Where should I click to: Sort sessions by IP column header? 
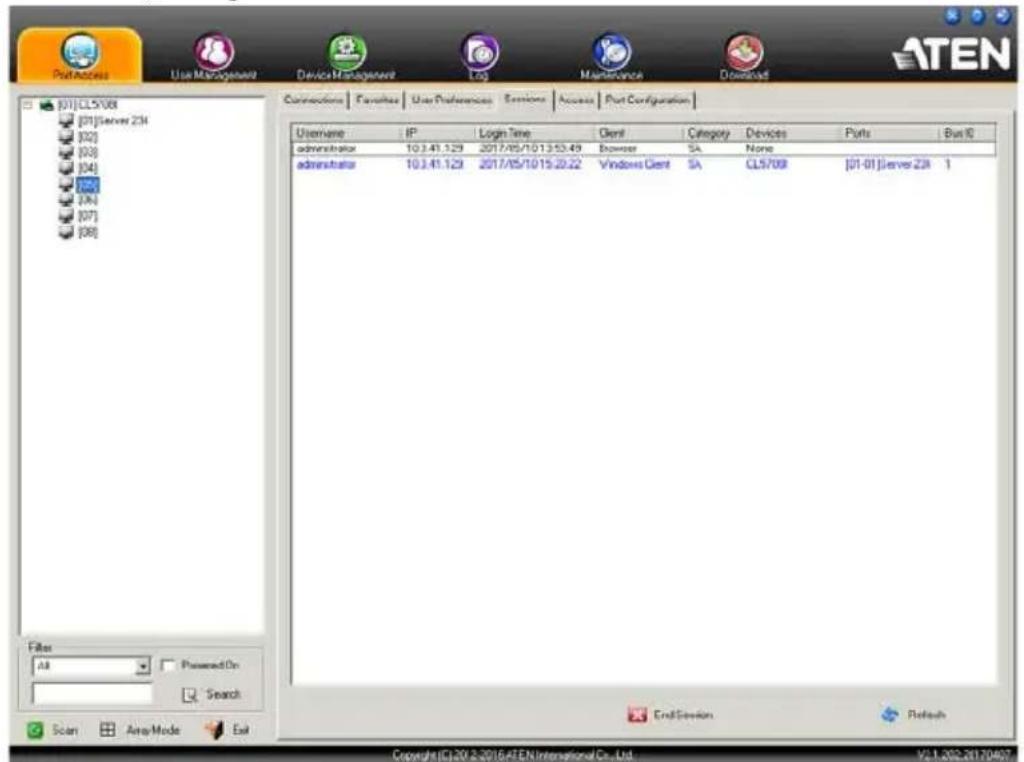click(436, 133)
